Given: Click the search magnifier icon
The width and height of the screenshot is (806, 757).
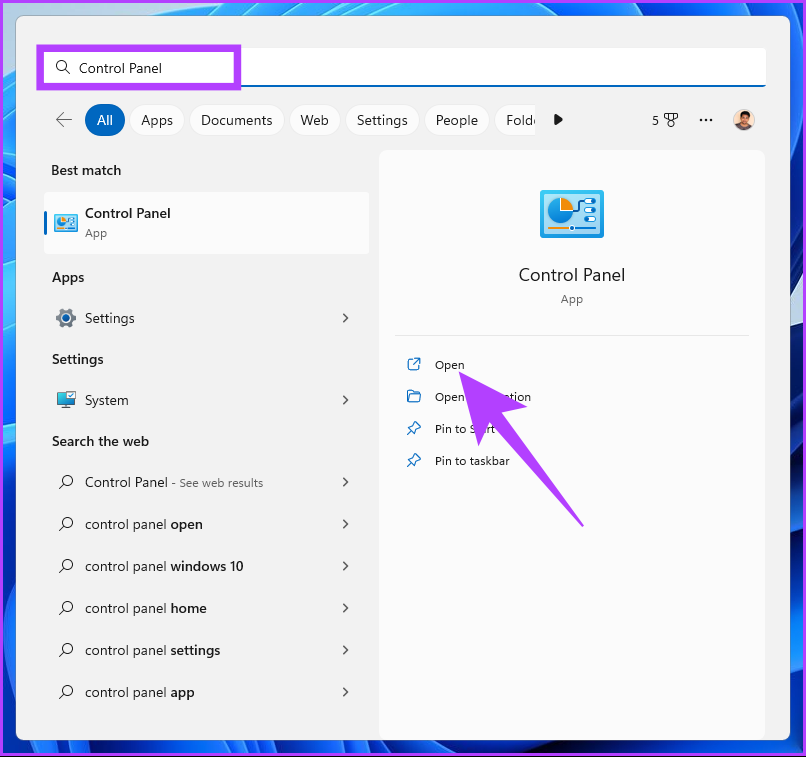Looking at the screenshot, I should click(63, 67).
